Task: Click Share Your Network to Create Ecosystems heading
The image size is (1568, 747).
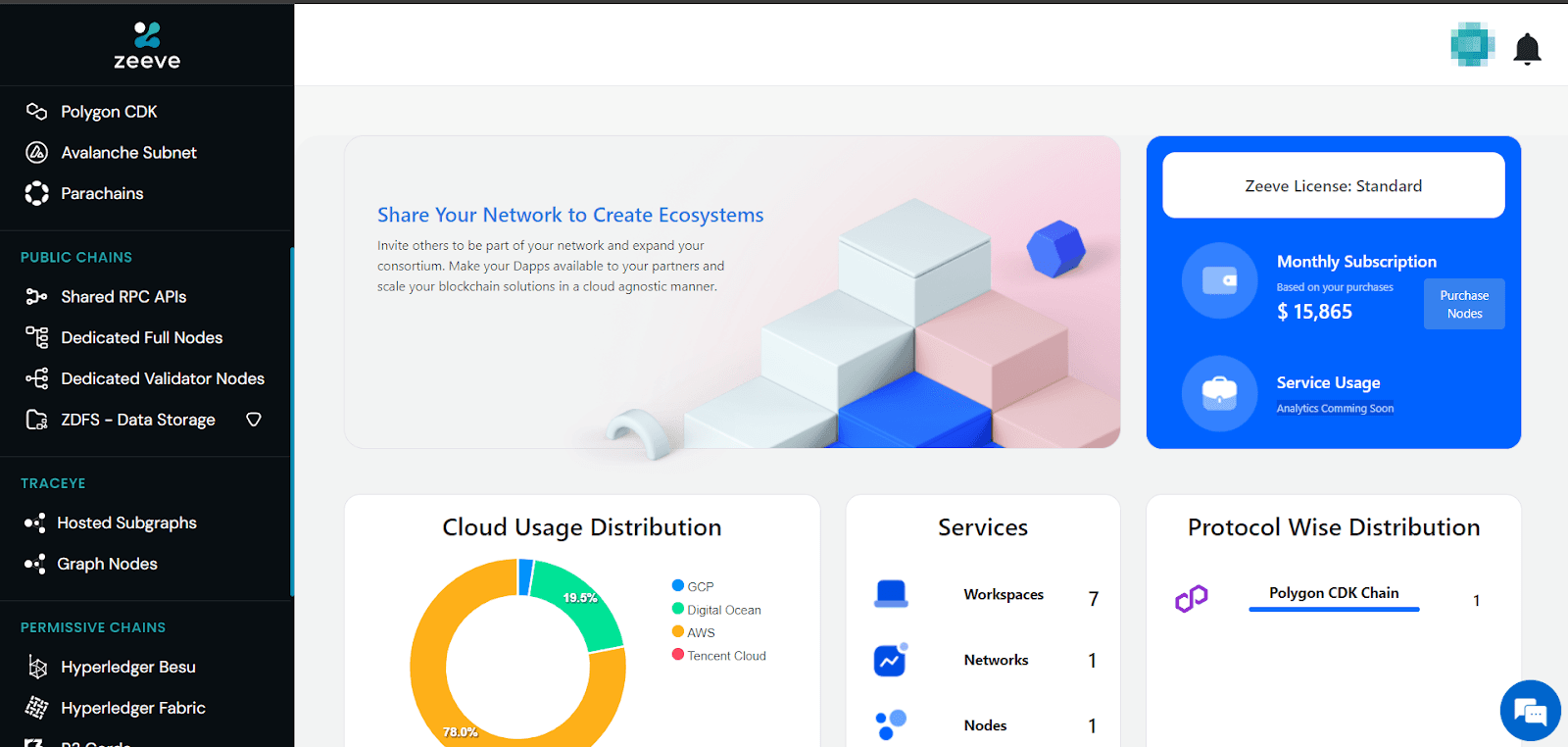Action: pyautogui.click(x=570, y=216)
